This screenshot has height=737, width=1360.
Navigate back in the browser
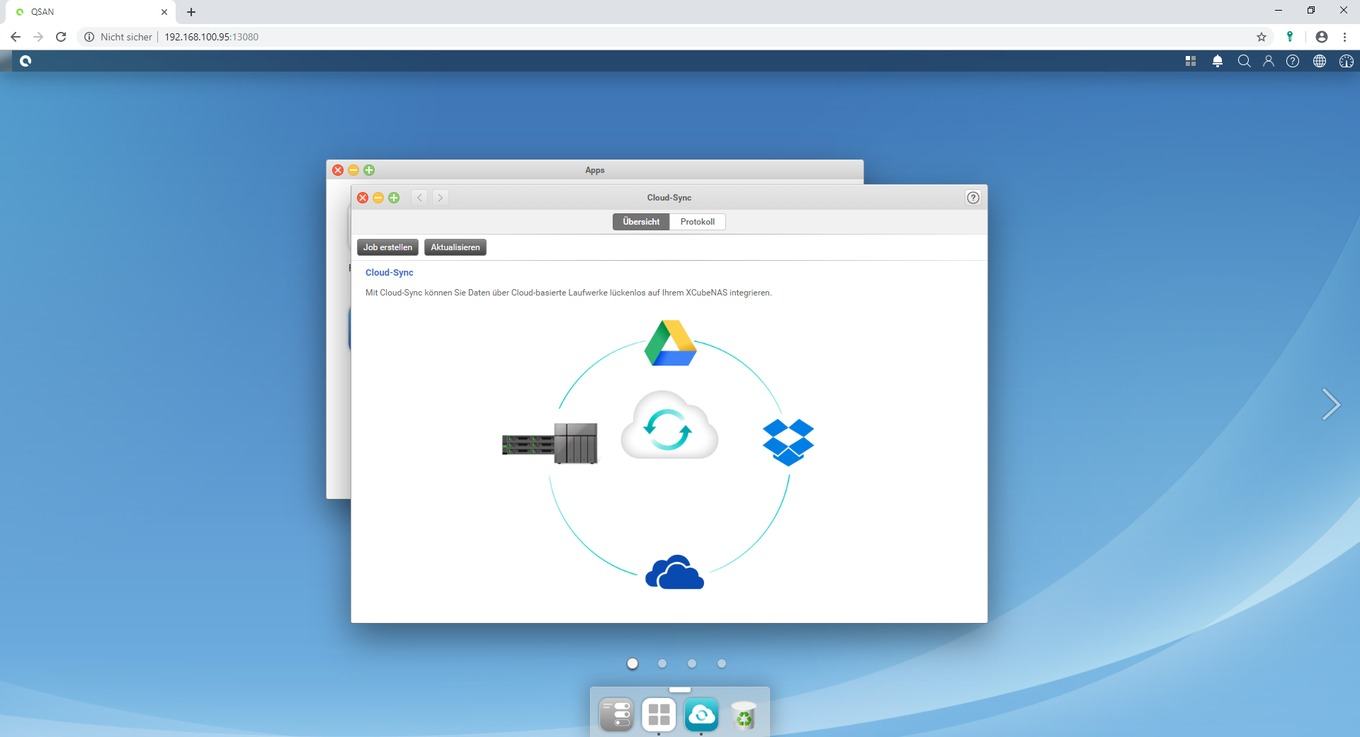pos(15,36)
